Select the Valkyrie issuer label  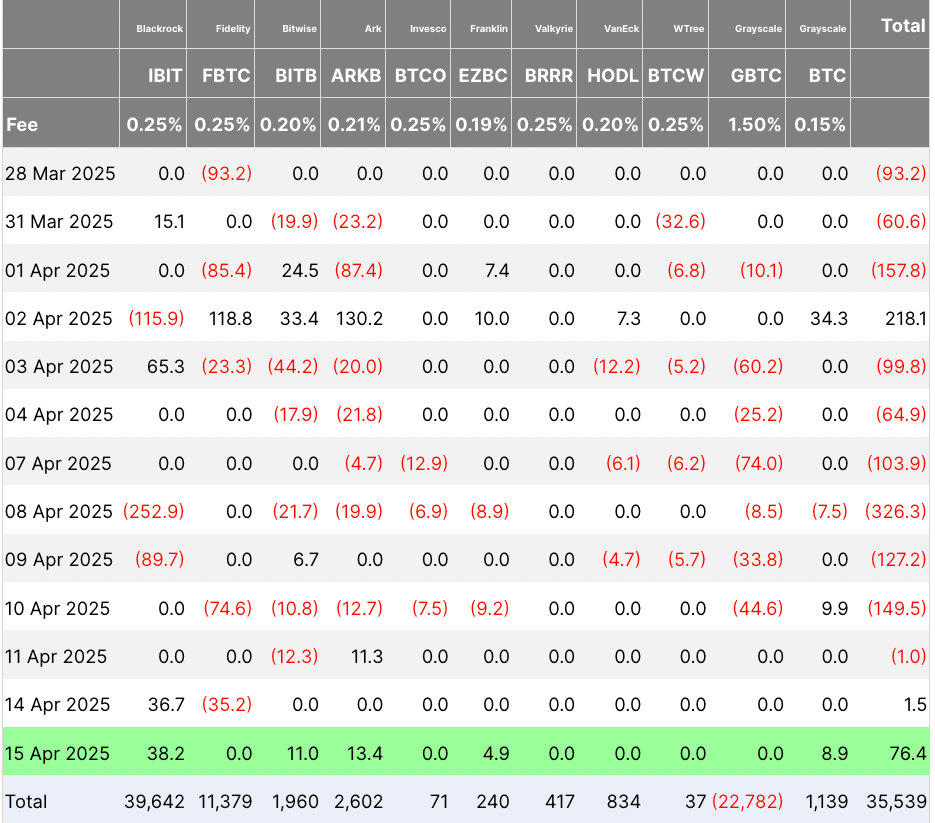click(554, 28)
